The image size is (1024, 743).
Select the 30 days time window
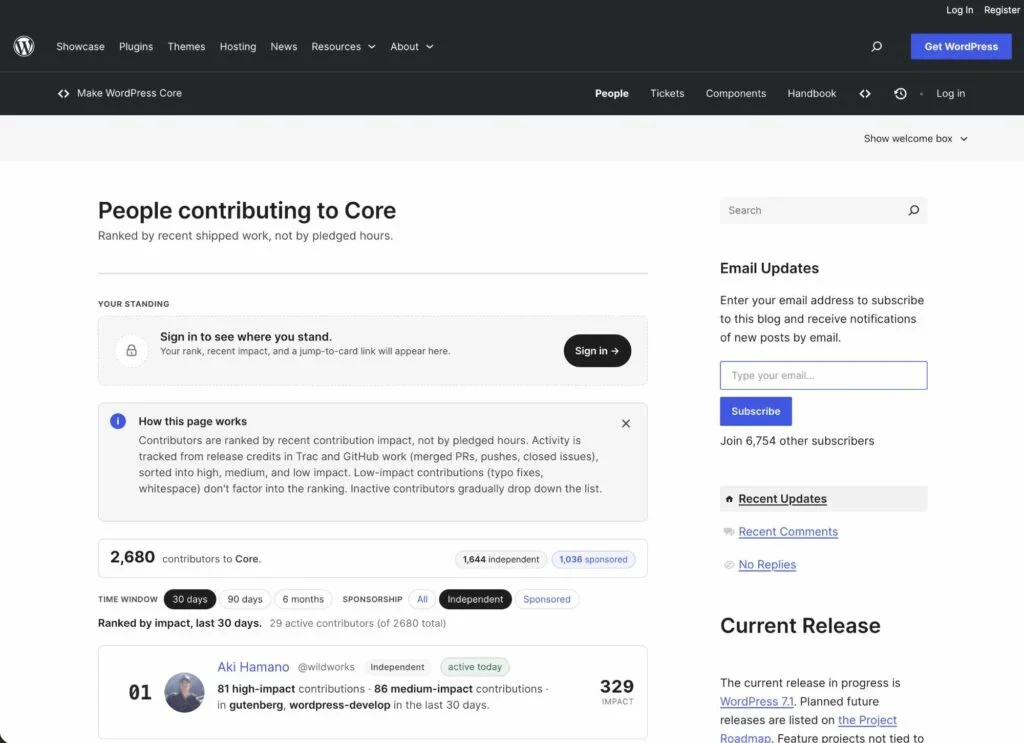pyautogui.click(x=189, y=599)
